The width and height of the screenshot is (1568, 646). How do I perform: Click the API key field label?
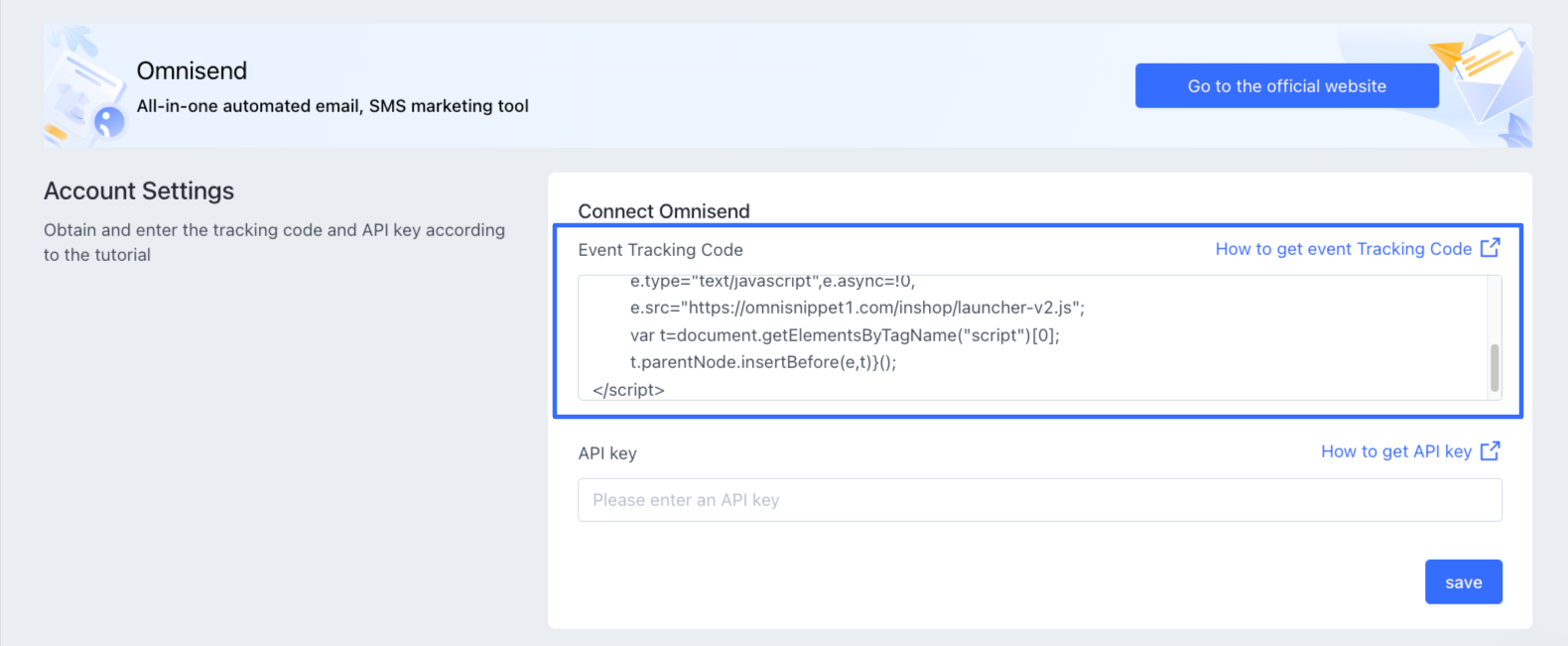607,453
